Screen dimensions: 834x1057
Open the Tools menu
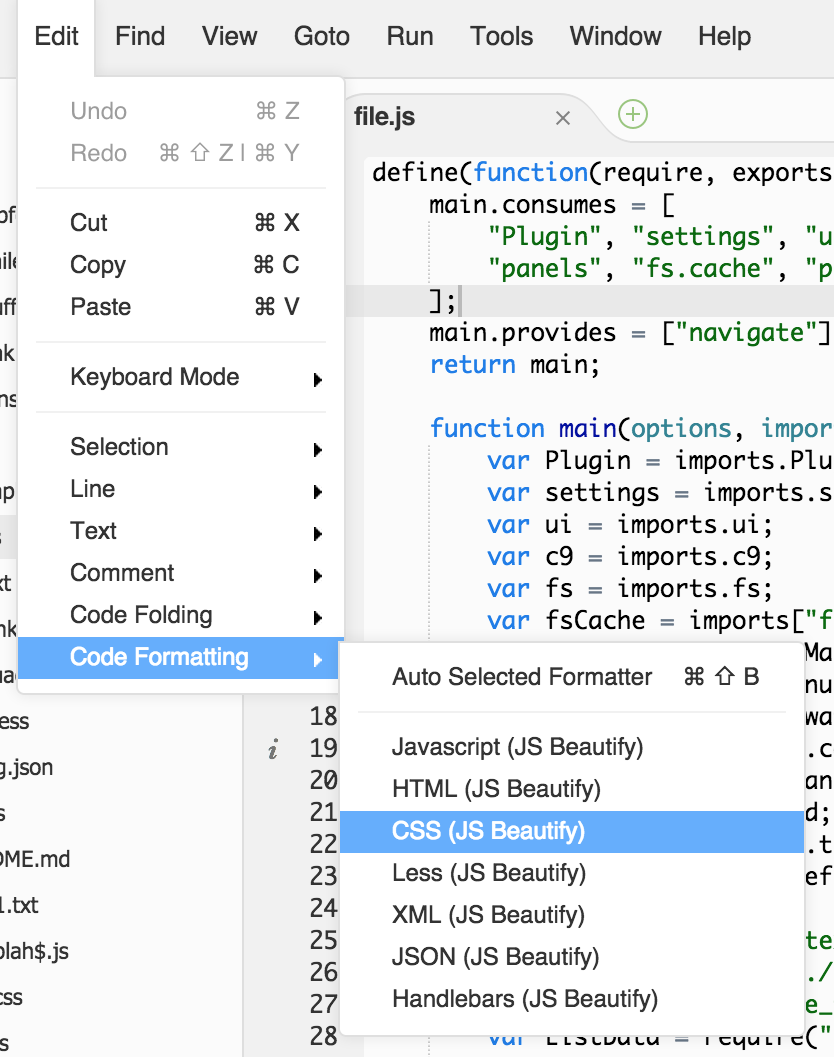pos(500,36)
